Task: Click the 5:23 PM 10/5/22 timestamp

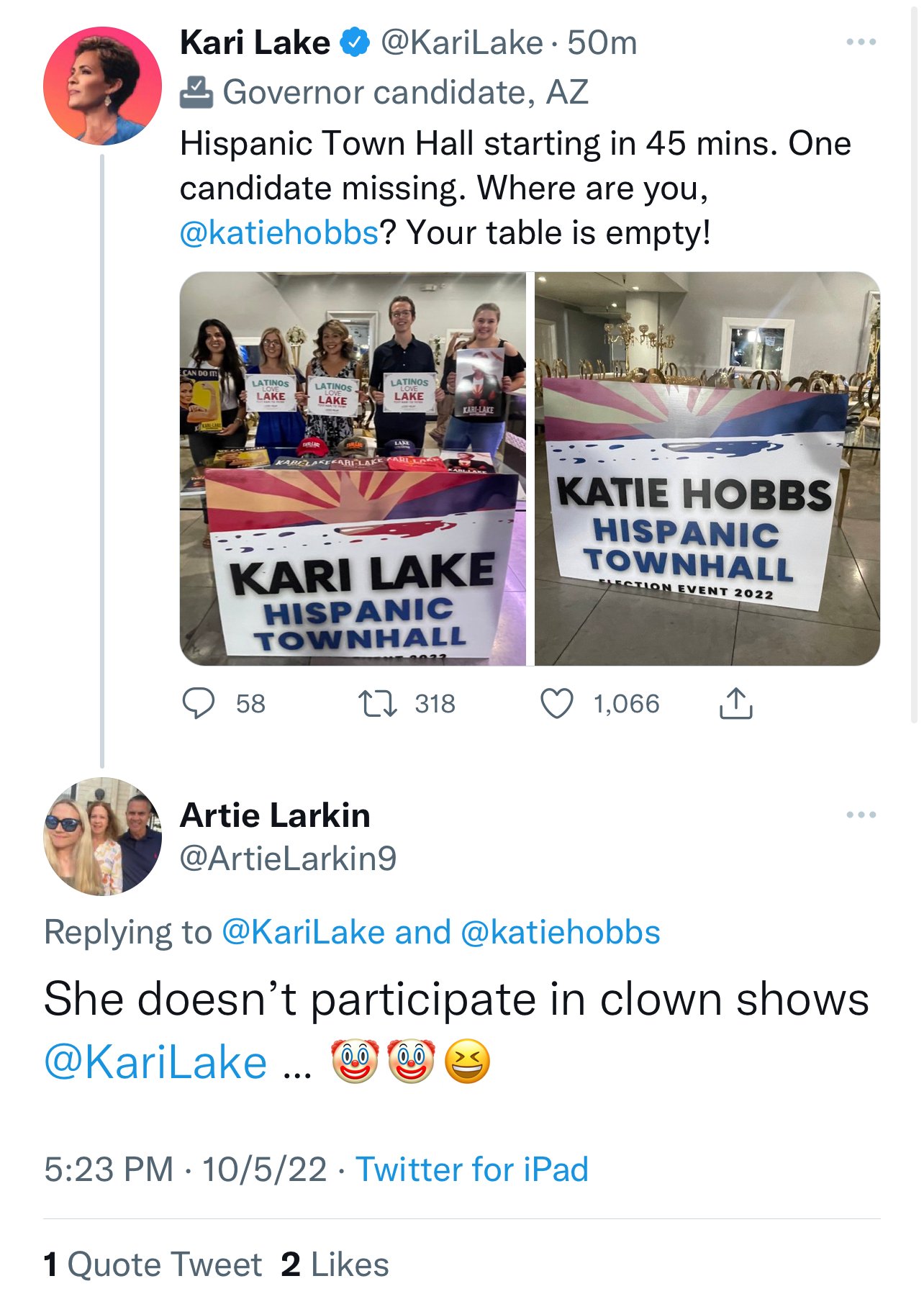Action: pyautogui.click(x=185, y=1169)
